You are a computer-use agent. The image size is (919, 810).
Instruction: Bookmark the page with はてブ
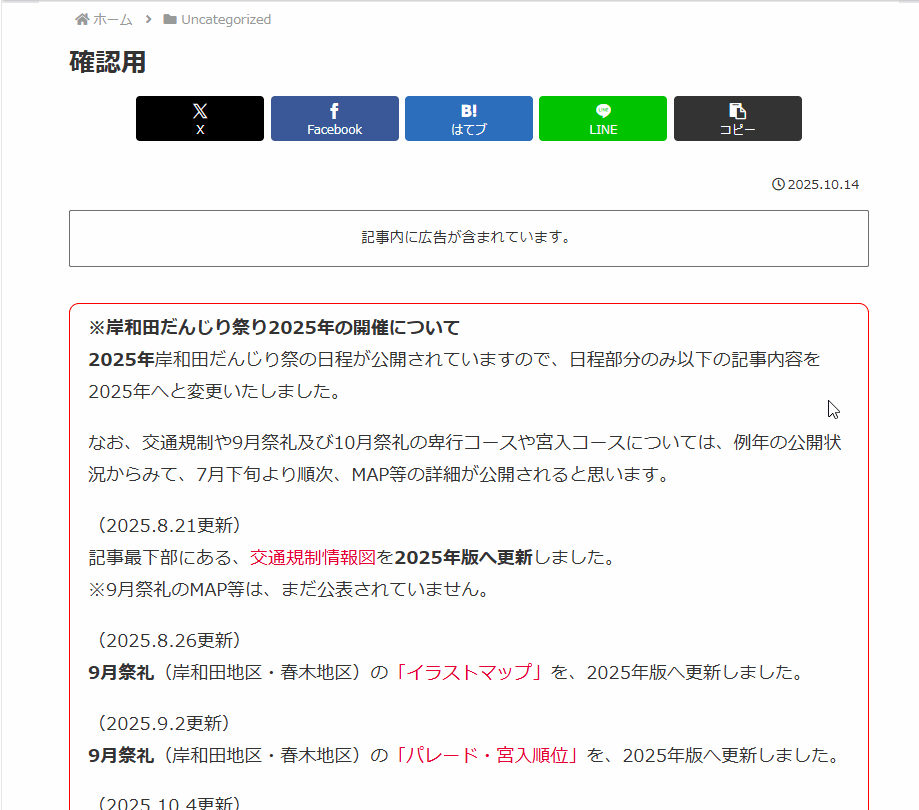tap(468, 119)
